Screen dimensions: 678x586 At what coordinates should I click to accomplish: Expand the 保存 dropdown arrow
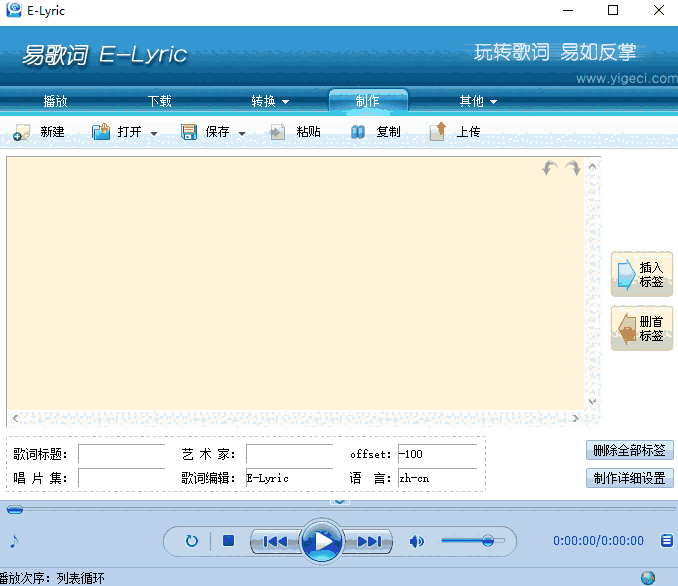coord(242,134)
